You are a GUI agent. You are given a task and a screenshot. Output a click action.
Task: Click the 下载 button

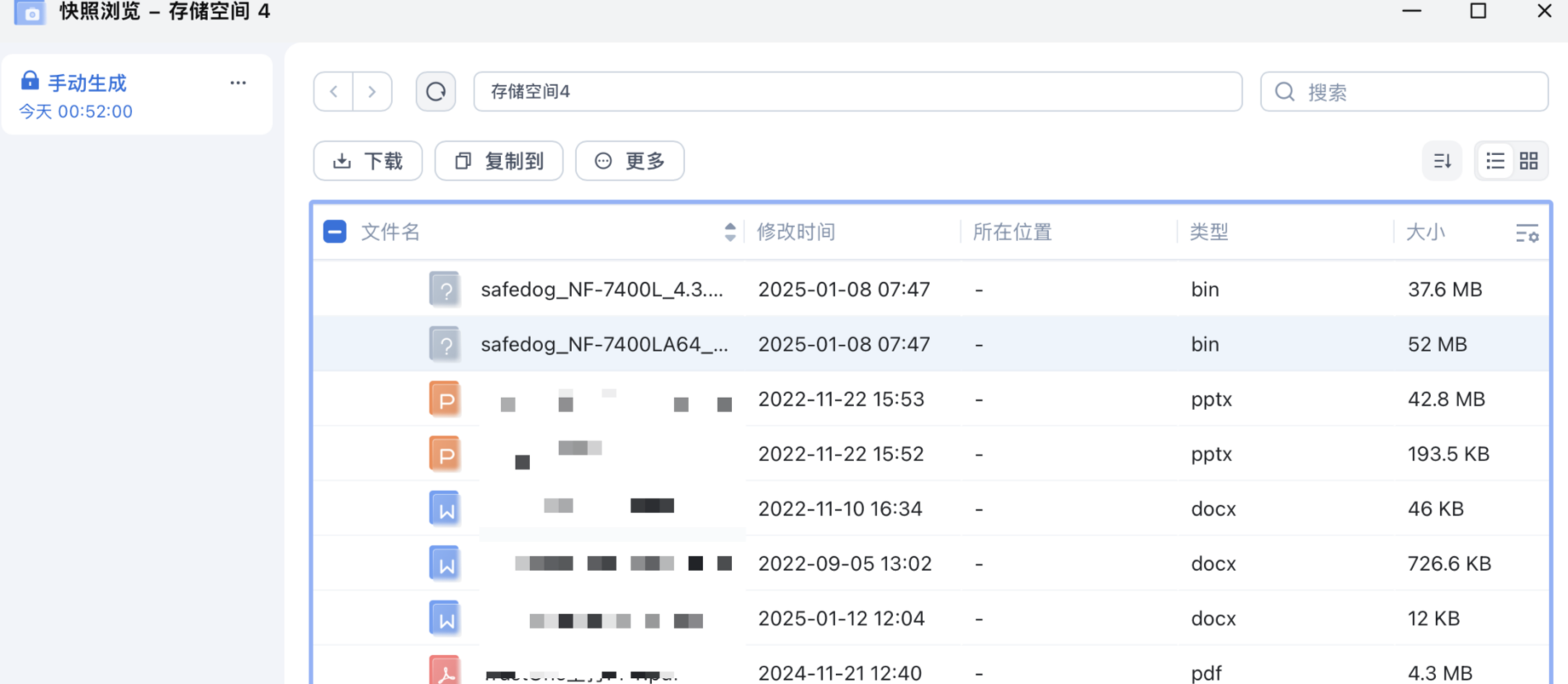point(368,161)
